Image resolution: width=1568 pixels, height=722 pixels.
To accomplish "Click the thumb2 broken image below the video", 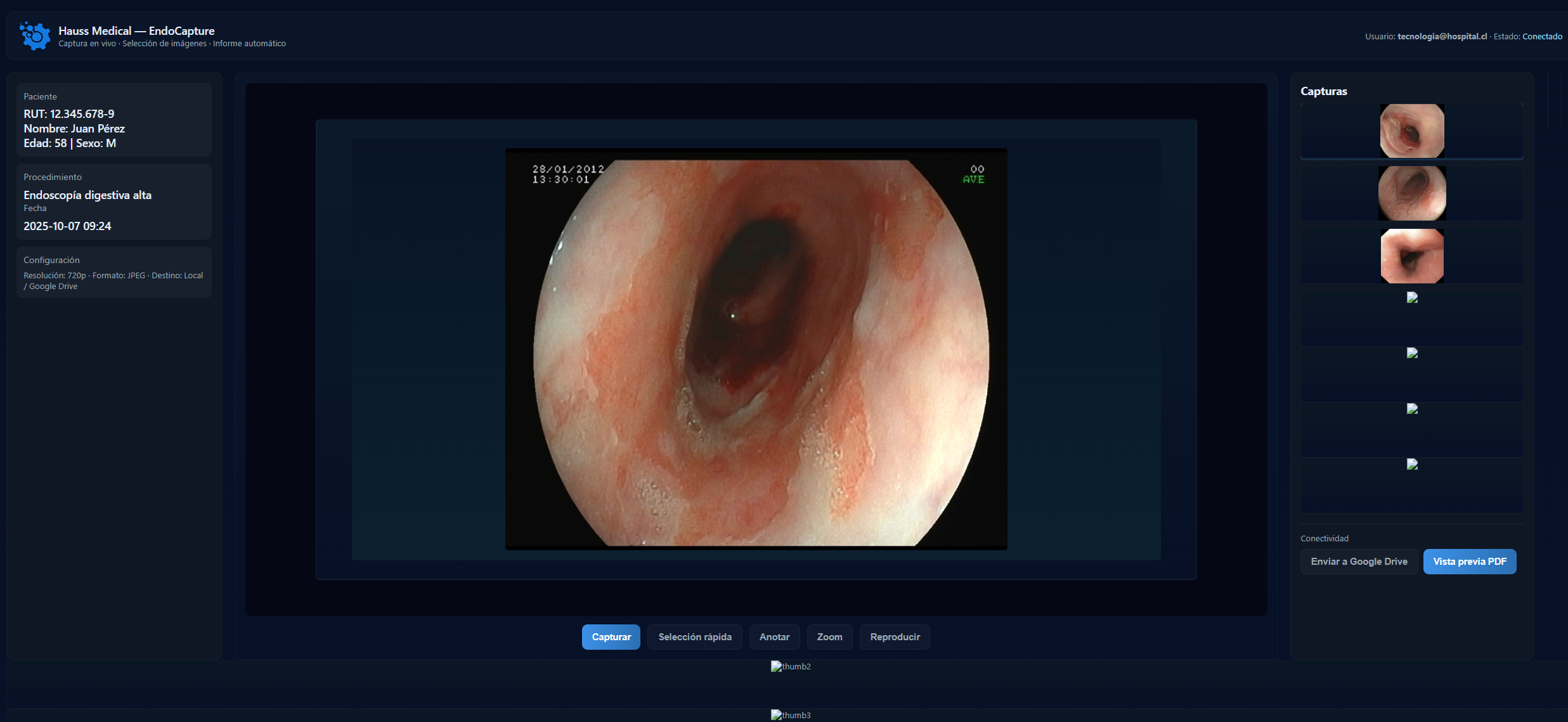I will tap(791, 666).
